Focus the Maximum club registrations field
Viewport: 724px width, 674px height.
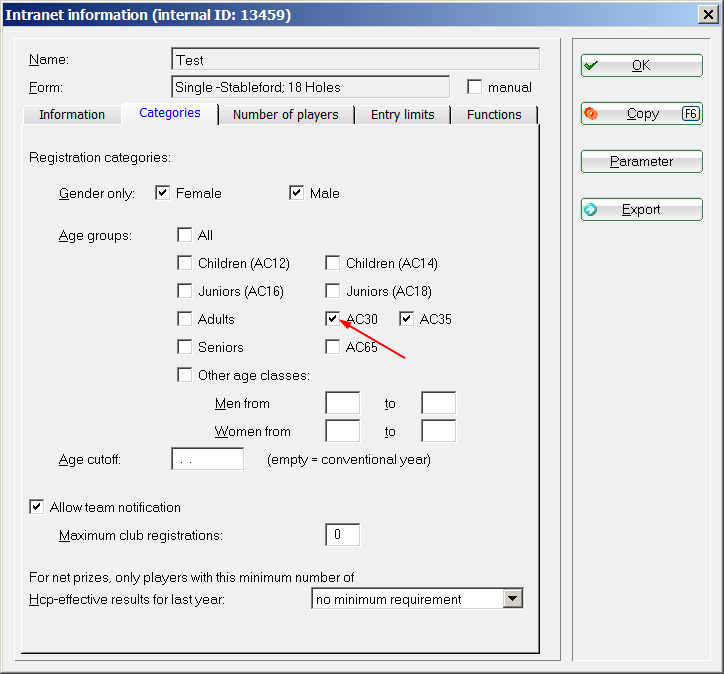point(342,535)
